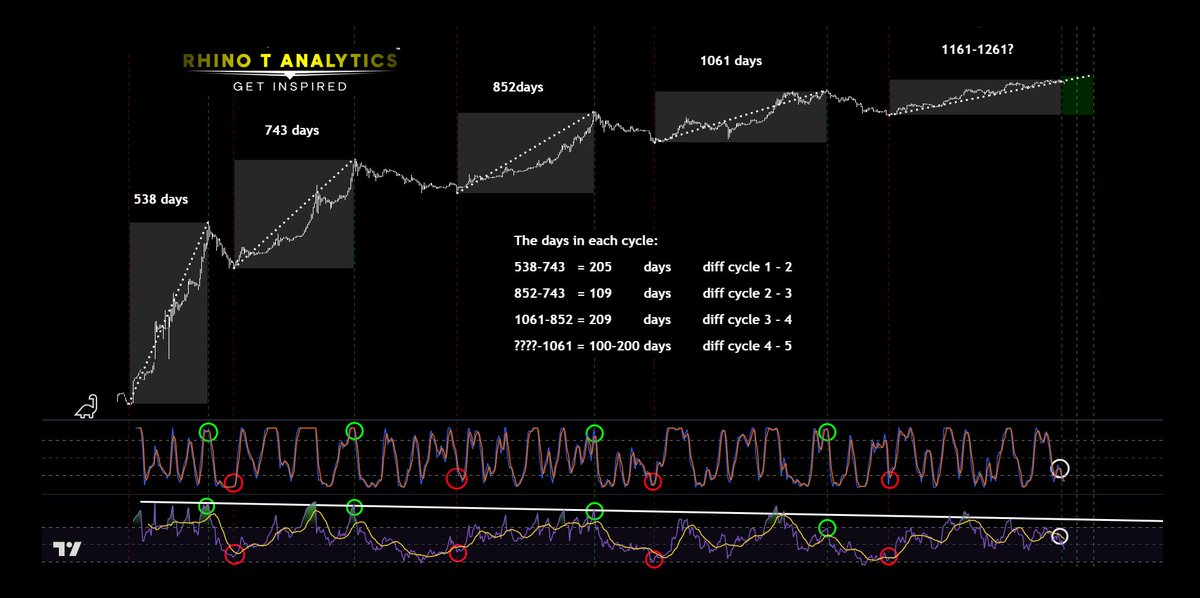Click the 1061 days label

pos(731,60)
